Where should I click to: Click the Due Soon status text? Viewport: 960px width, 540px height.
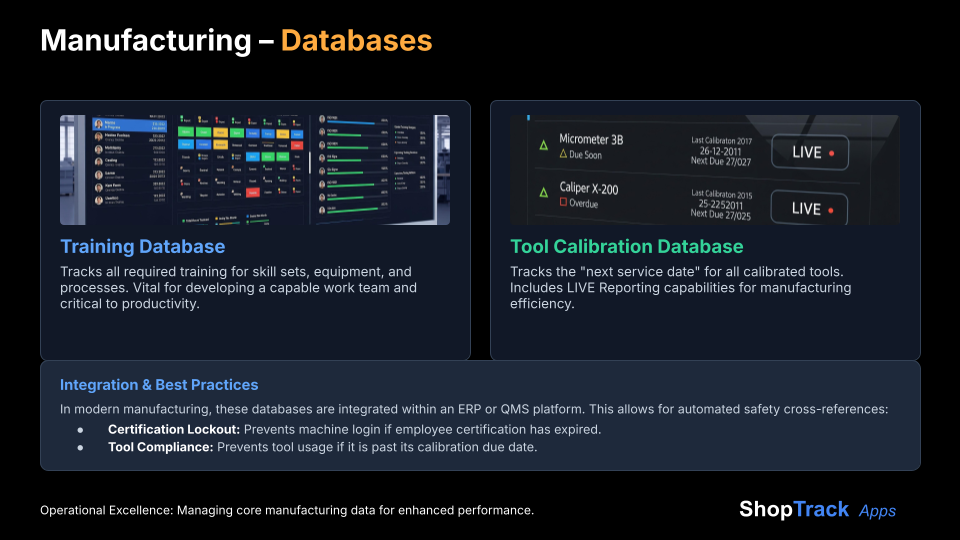[x=585, y=155]
